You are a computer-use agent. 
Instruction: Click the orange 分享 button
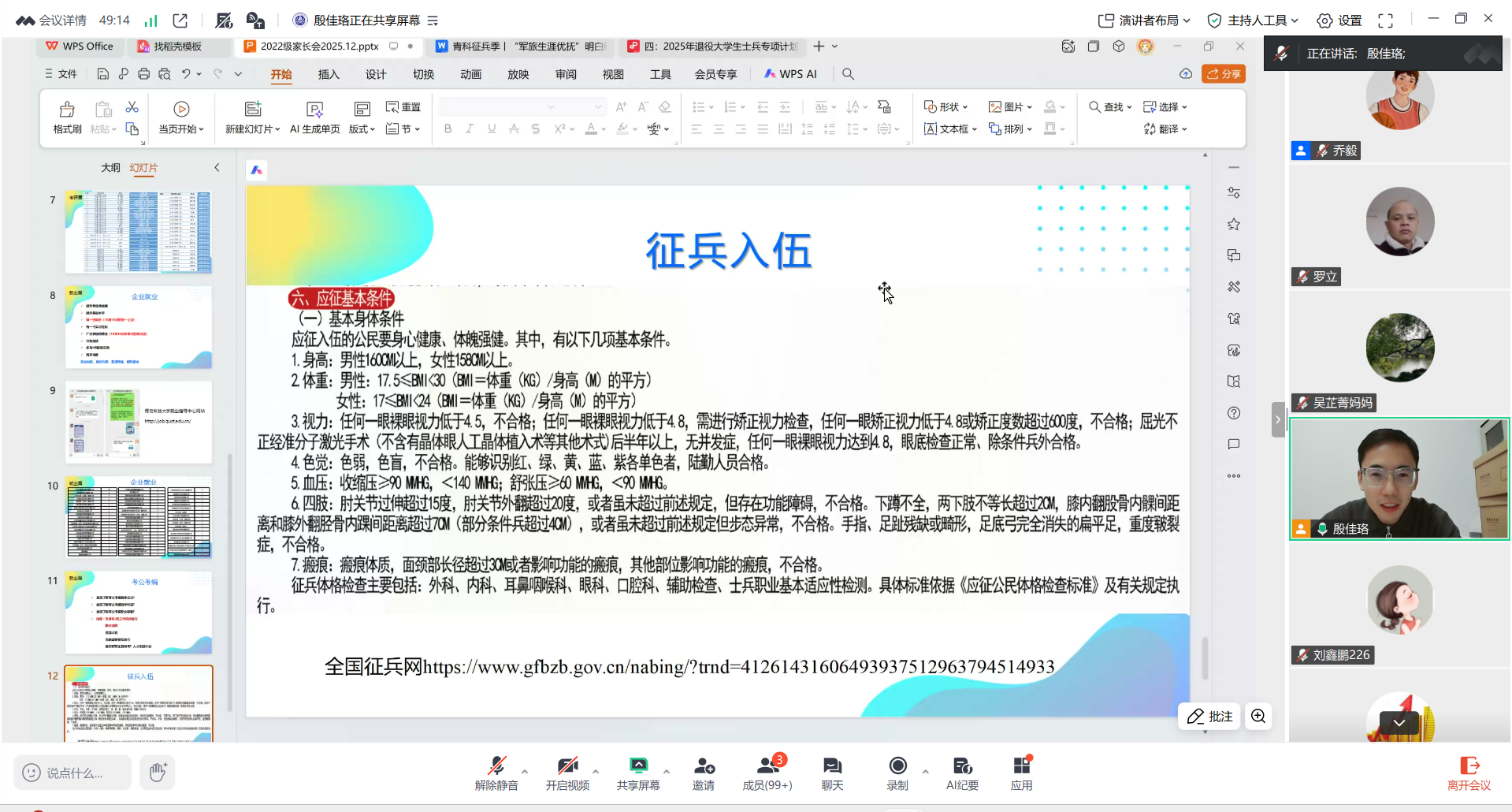click(x=1223, y=74)
